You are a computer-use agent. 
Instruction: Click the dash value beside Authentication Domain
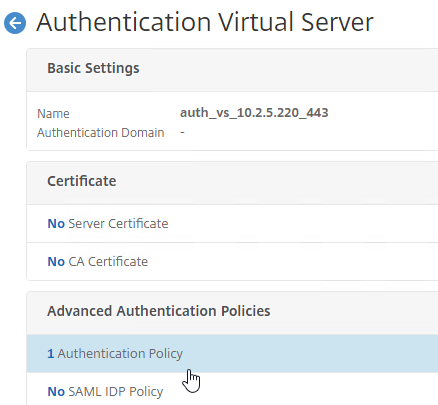[182, 132]
